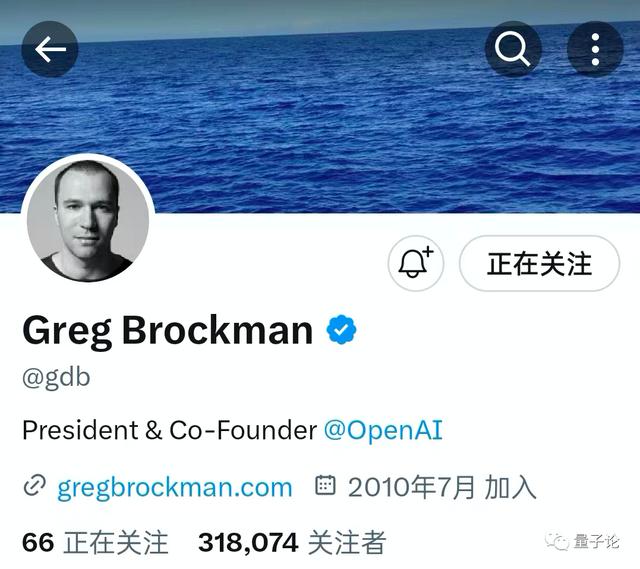The height and width of the screenshot is (569, 640).
Task: Open the @OpenAI mention link
Action: pyautogui.click(x=383, y=430)
